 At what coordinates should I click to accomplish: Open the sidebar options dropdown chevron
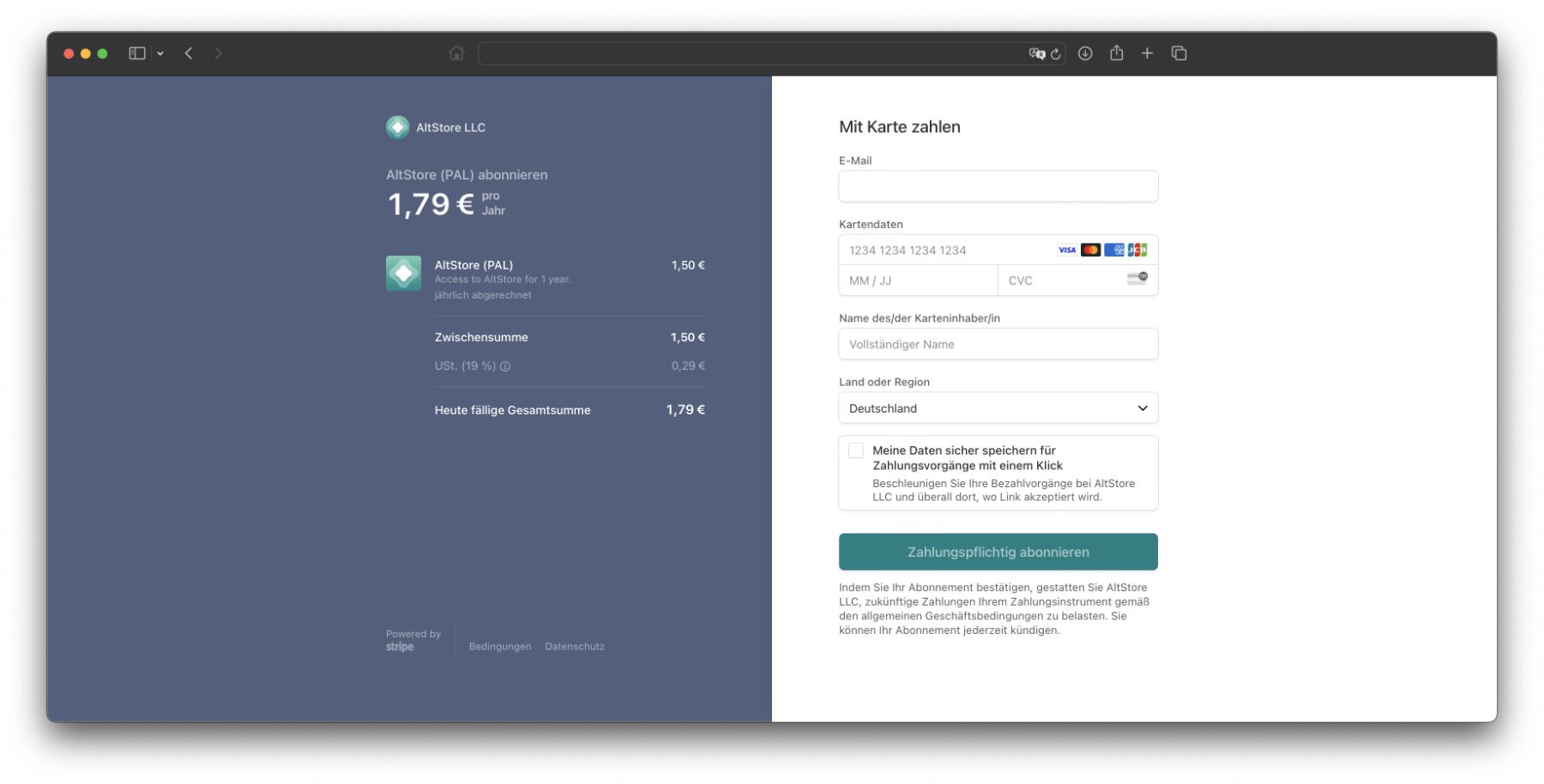point(160,53)
